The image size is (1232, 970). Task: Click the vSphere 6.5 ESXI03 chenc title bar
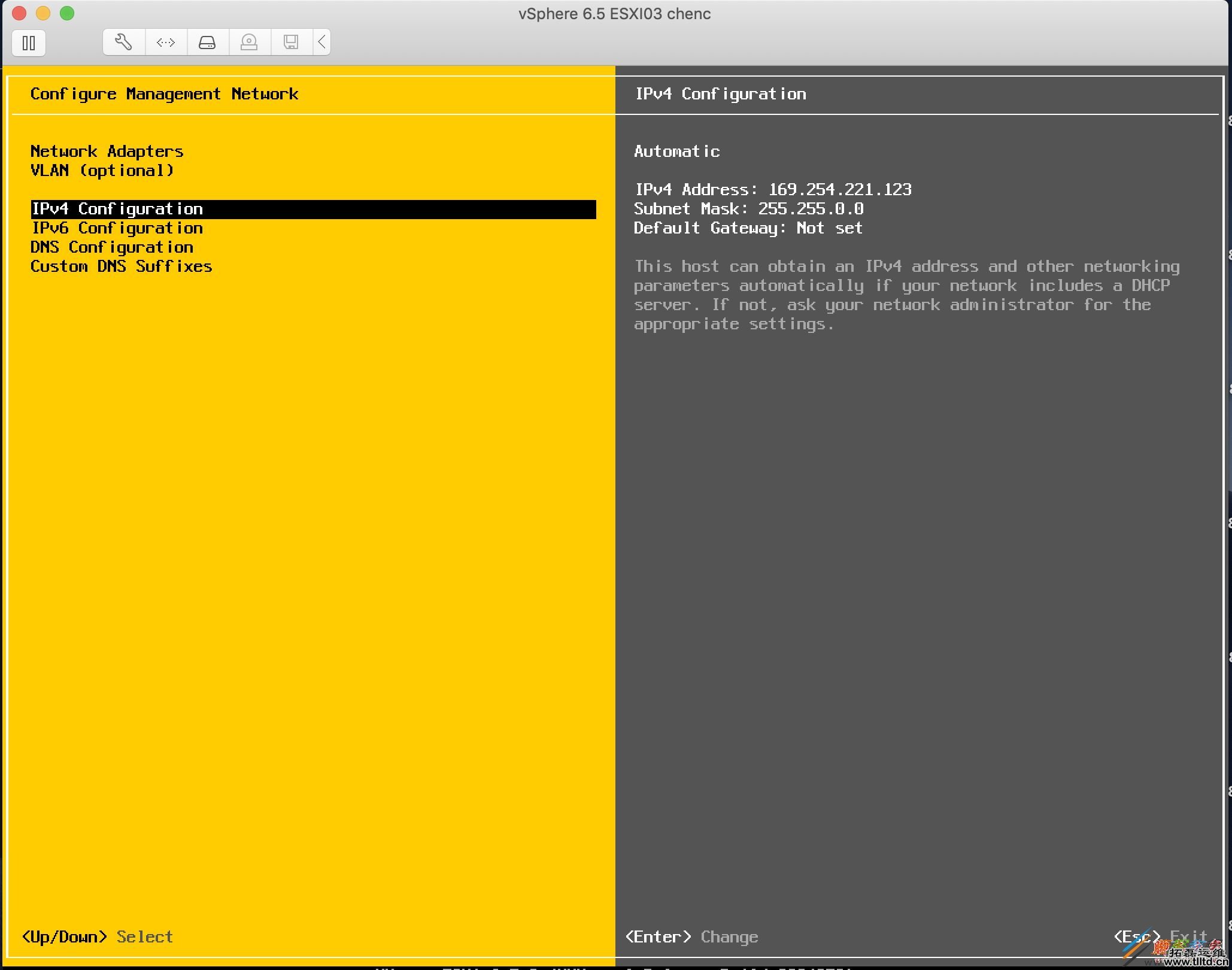[x=614, y=13]
